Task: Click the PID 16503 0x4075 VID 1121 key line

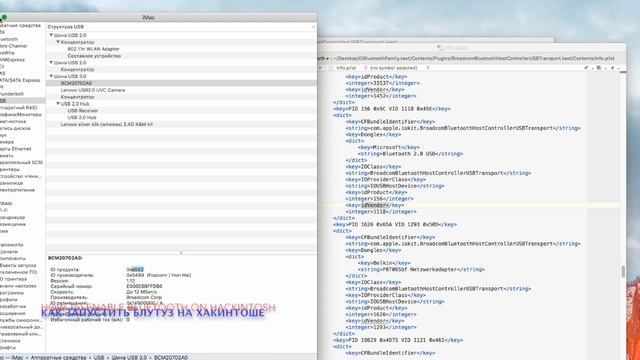Action: coord(398,340)
